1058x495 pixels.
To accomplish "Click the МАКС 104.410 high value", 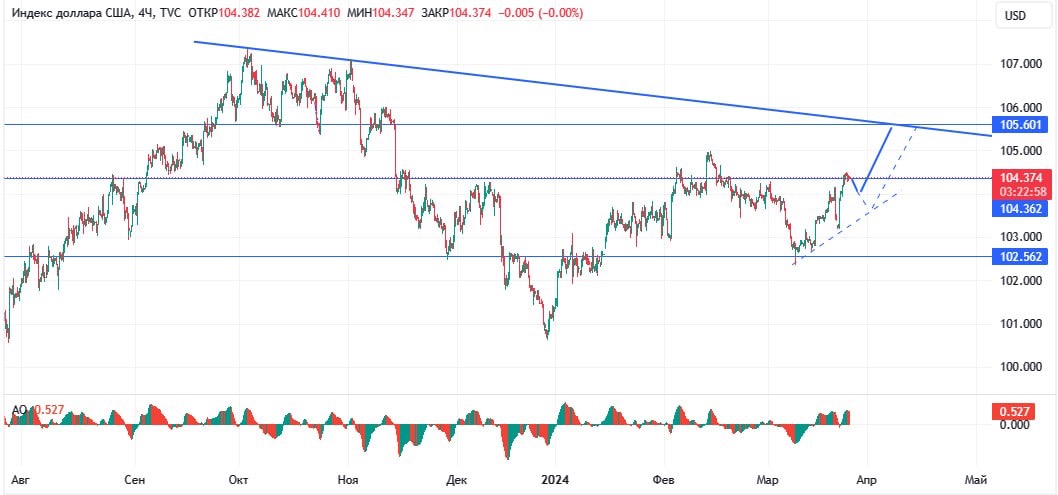I will tap(305, 13).
